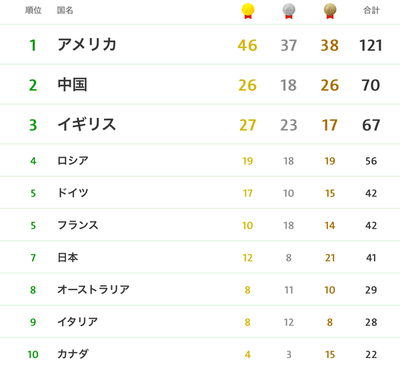Viewport: 400px width, 368px height.
Task: Select the 国名 country column header
Action: pyautogui.click(x=65, y=10)
